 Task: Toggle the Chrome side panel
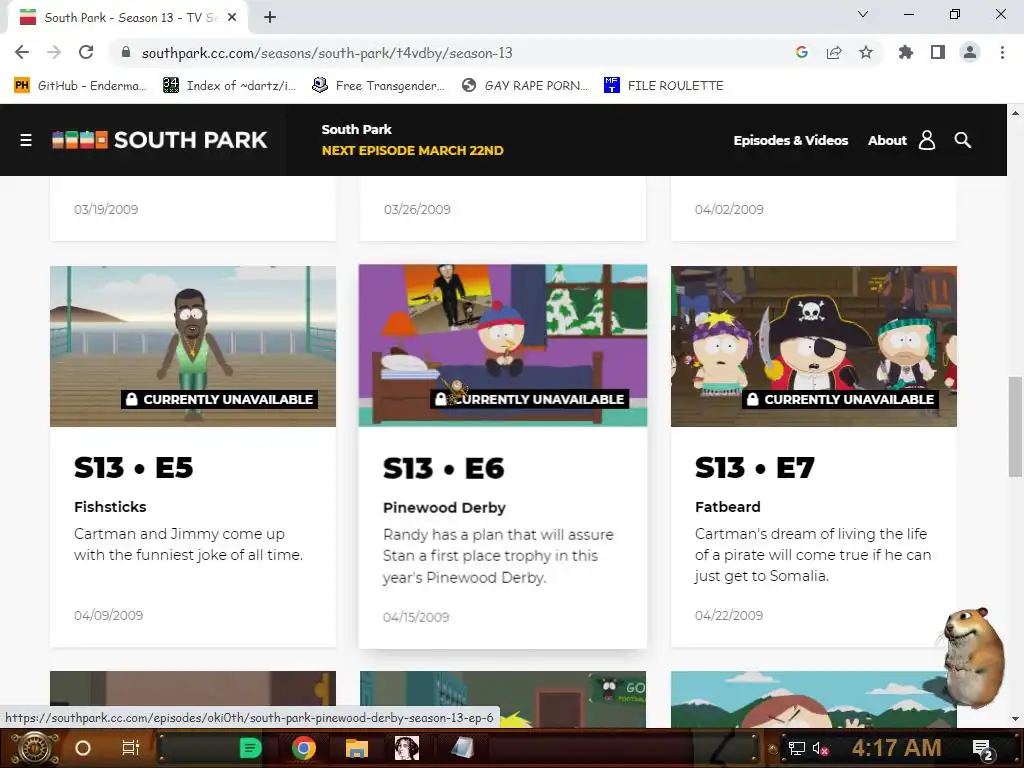click(938, 52)
